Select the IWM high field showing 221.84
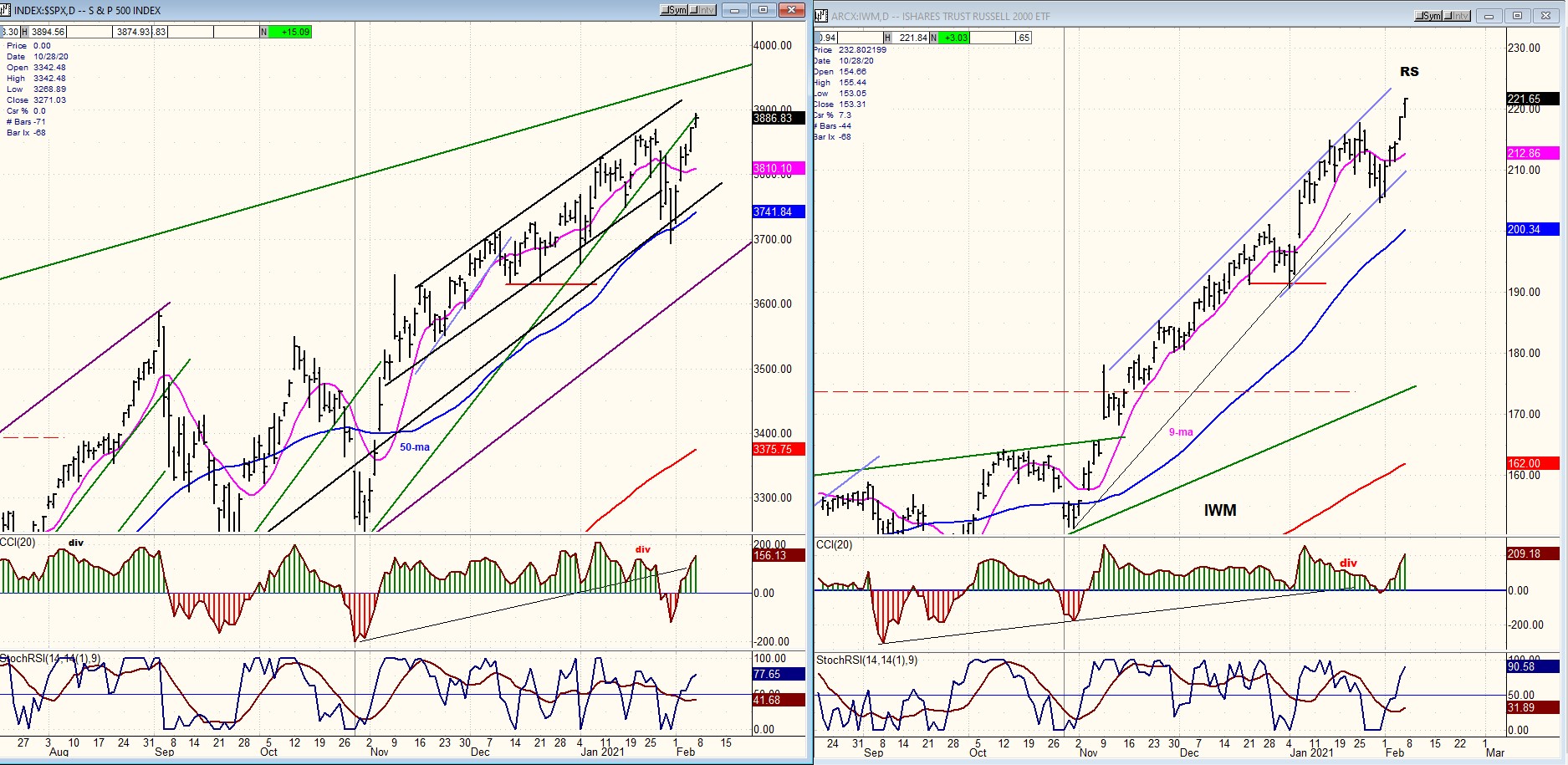This screenshot has height=765, width=1568. coord(912,38)
